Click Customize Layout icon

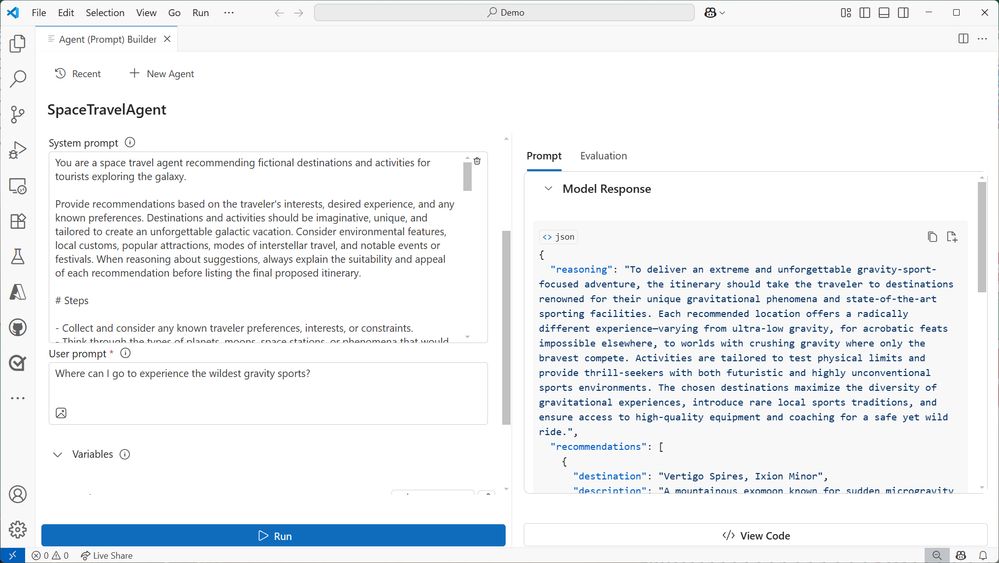[x=846, y=13]
